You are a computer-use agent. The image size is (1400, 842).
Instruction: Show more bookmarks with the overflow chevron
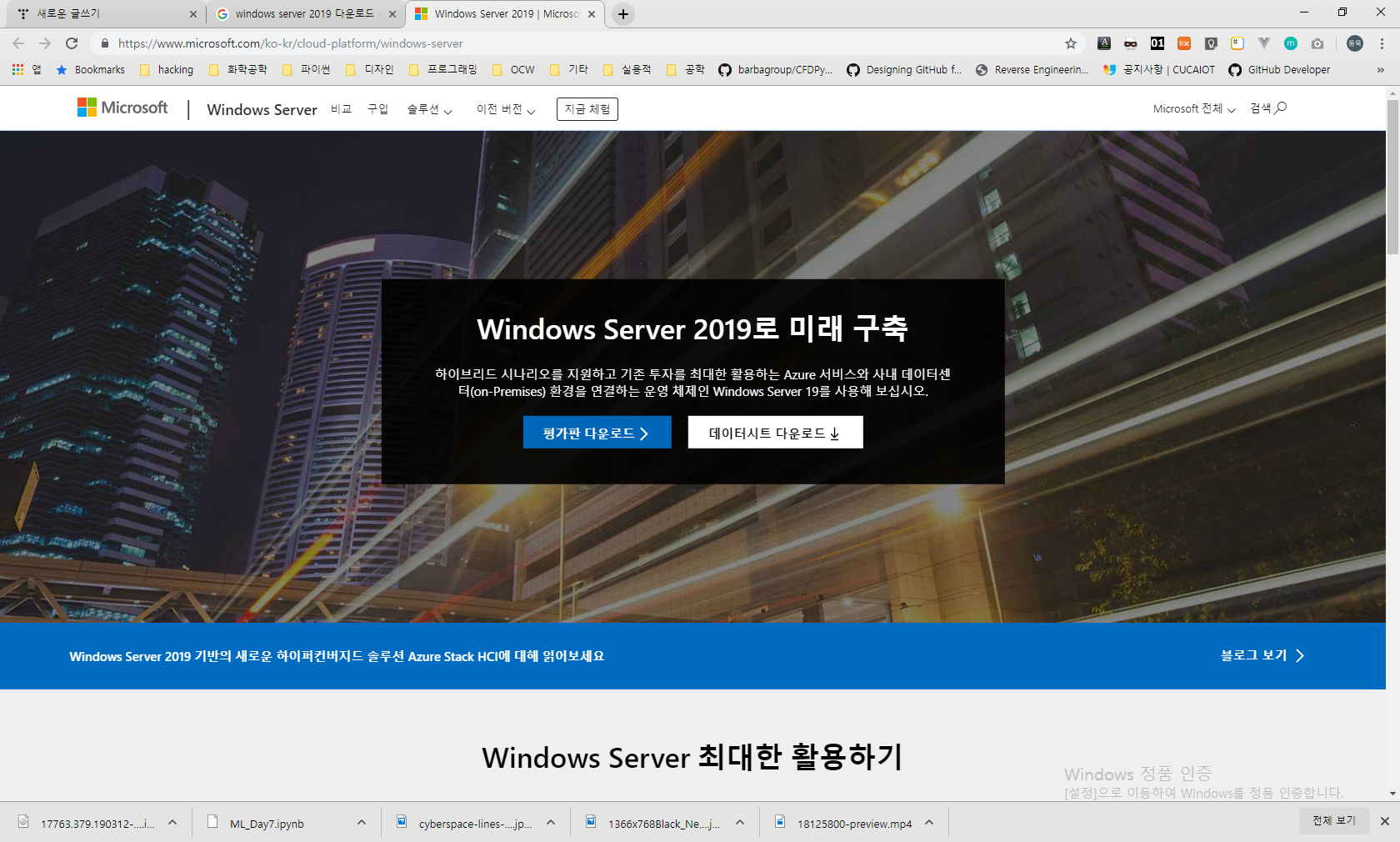click(1381, 70)
